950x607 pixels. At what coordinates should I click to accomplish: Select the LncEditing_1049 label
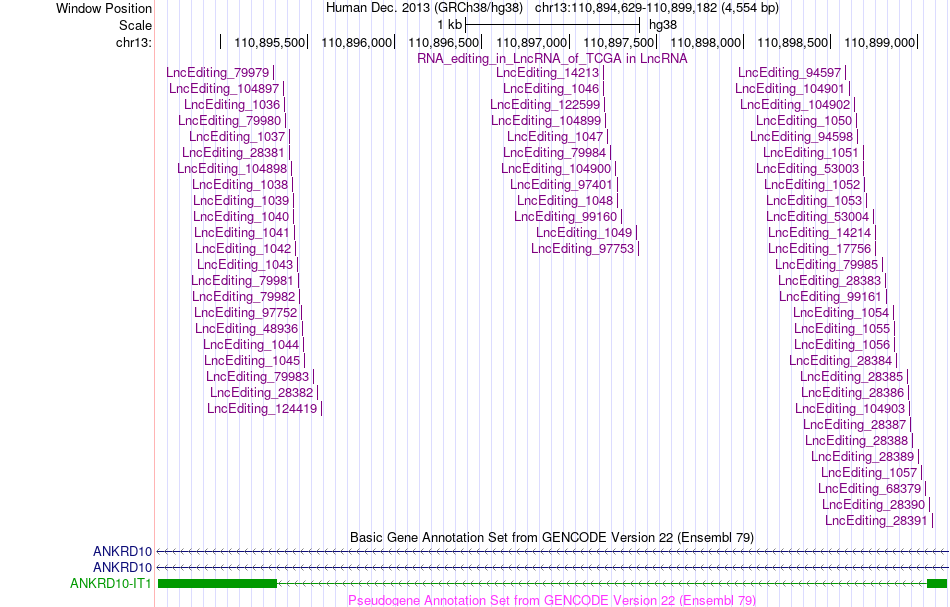point(584,233)
